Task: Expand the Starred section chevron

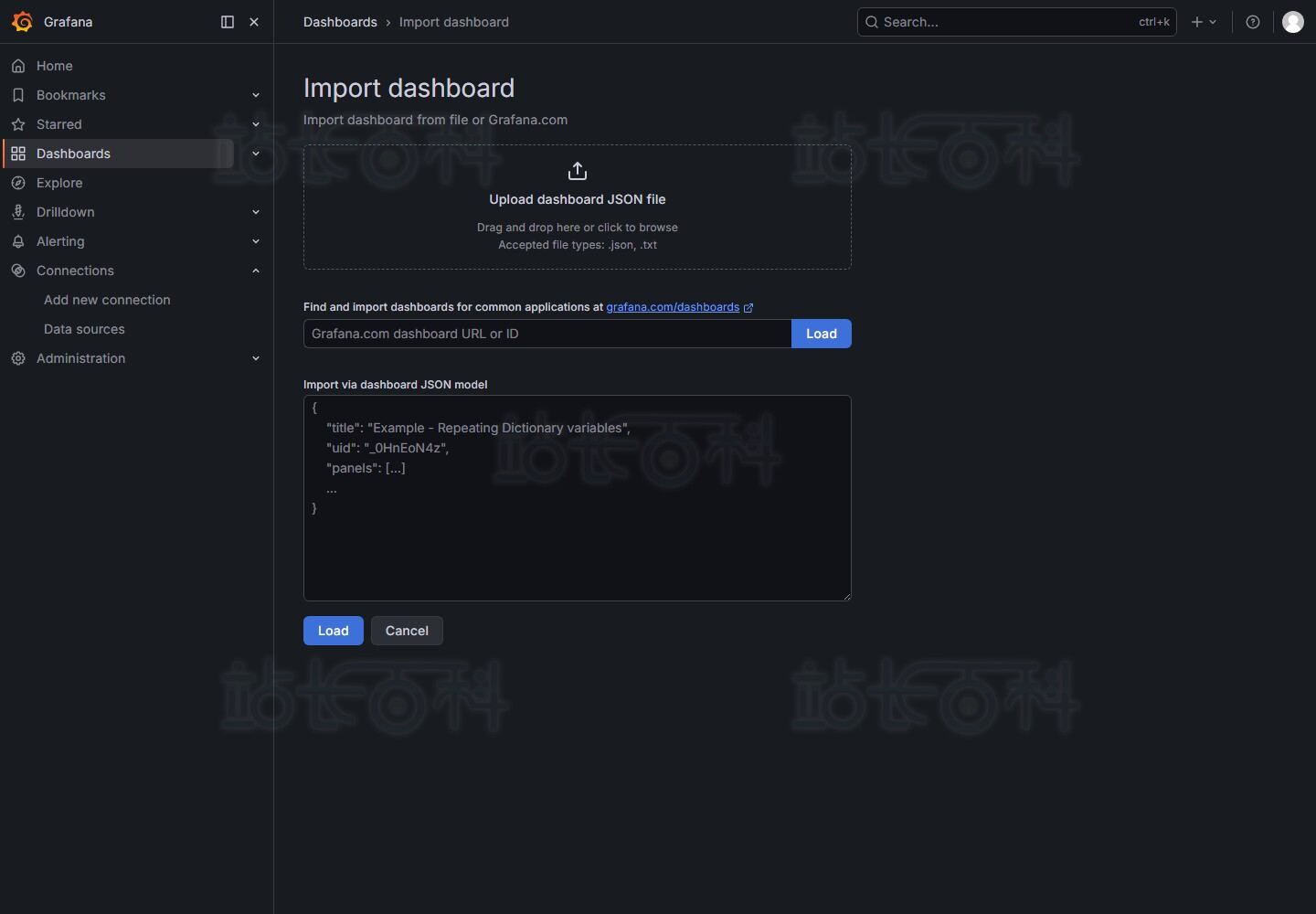Action: pyautogui.click(x=256, y=124)
